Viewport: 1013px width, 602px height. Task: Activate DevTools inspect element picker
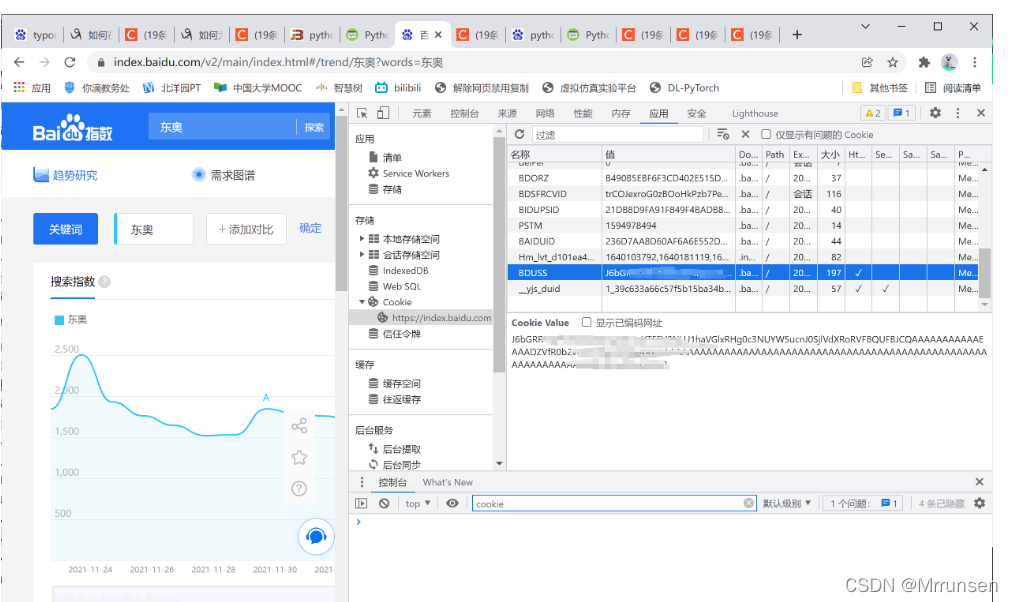(362, 113)
